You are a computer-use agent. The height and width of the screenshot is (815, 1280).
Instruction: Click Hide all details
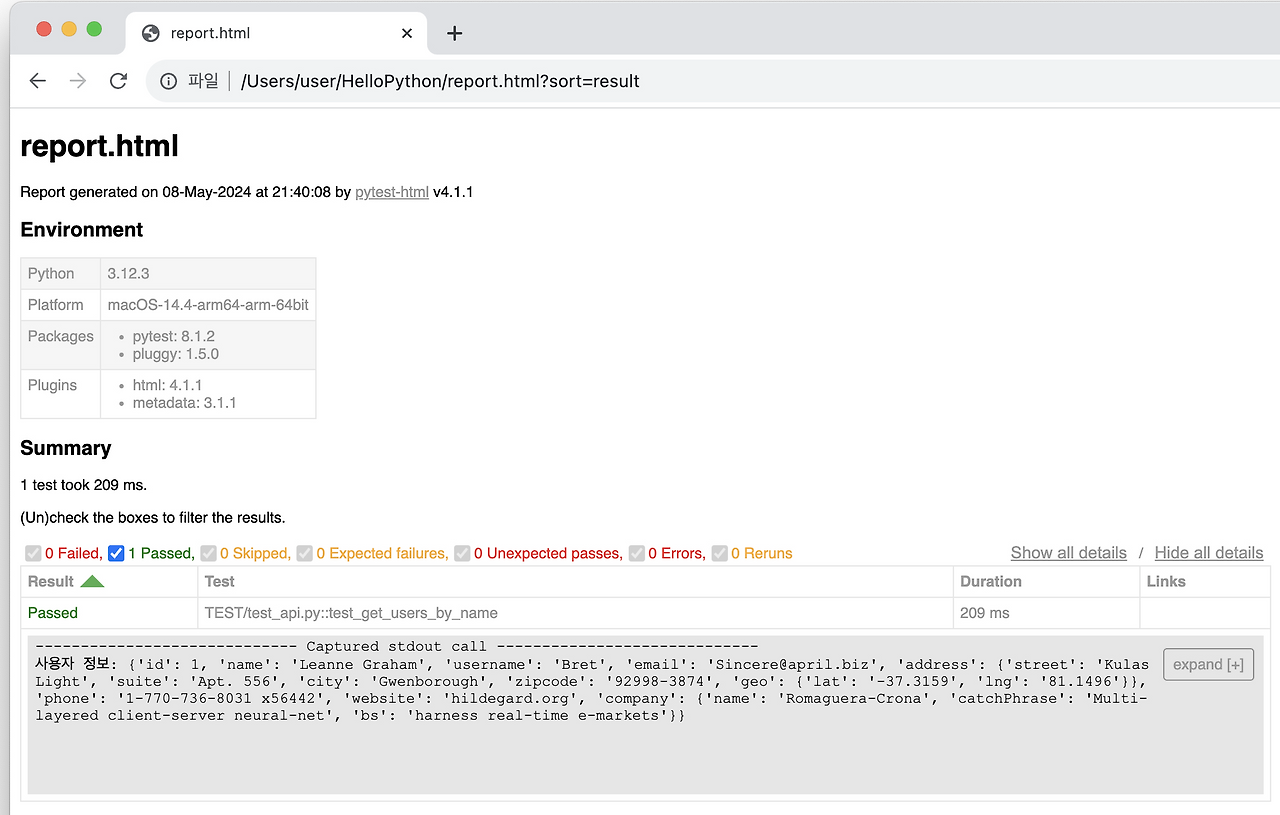1208,553
